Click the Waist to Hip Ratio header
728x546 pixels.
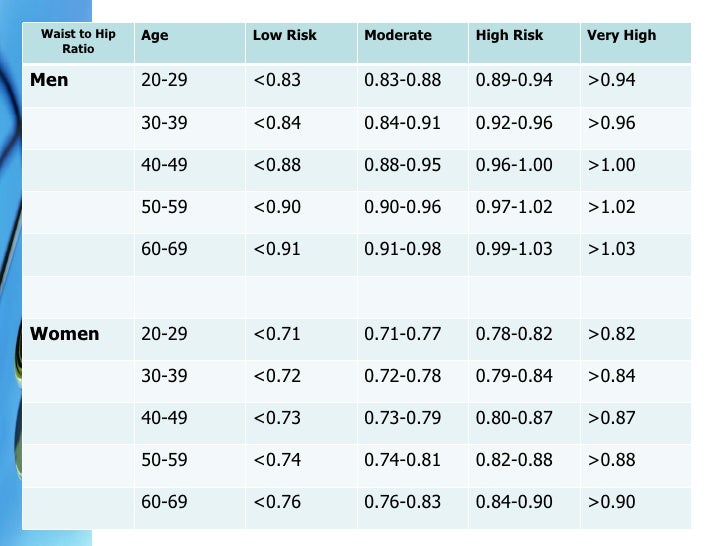(78, 41)
